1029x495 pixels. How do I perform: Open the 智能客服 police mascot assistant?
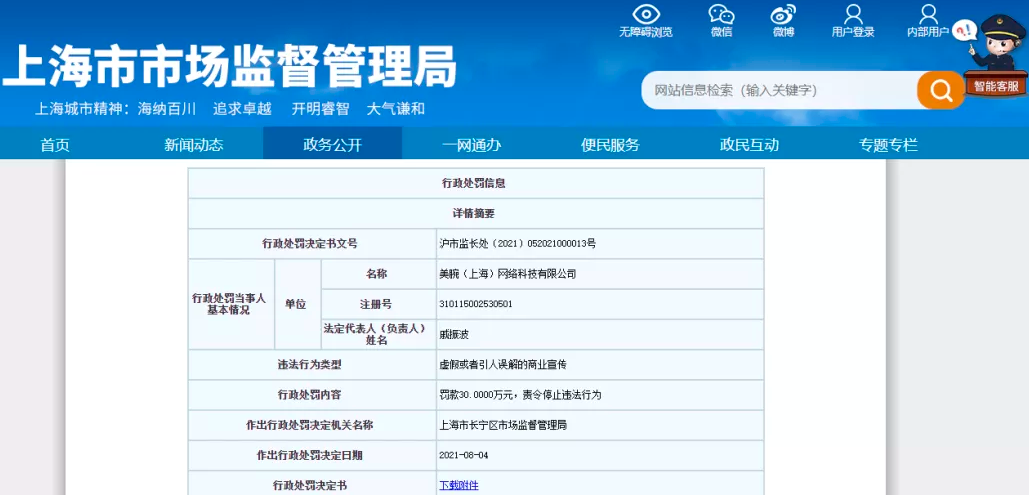(x=996, y=56)
